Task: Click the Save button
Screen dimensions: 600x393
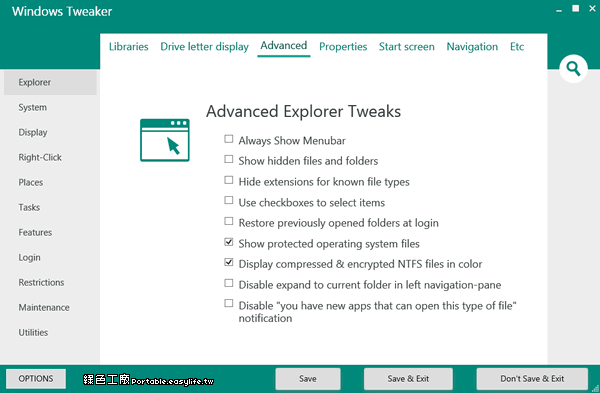Action: point(308,379)
